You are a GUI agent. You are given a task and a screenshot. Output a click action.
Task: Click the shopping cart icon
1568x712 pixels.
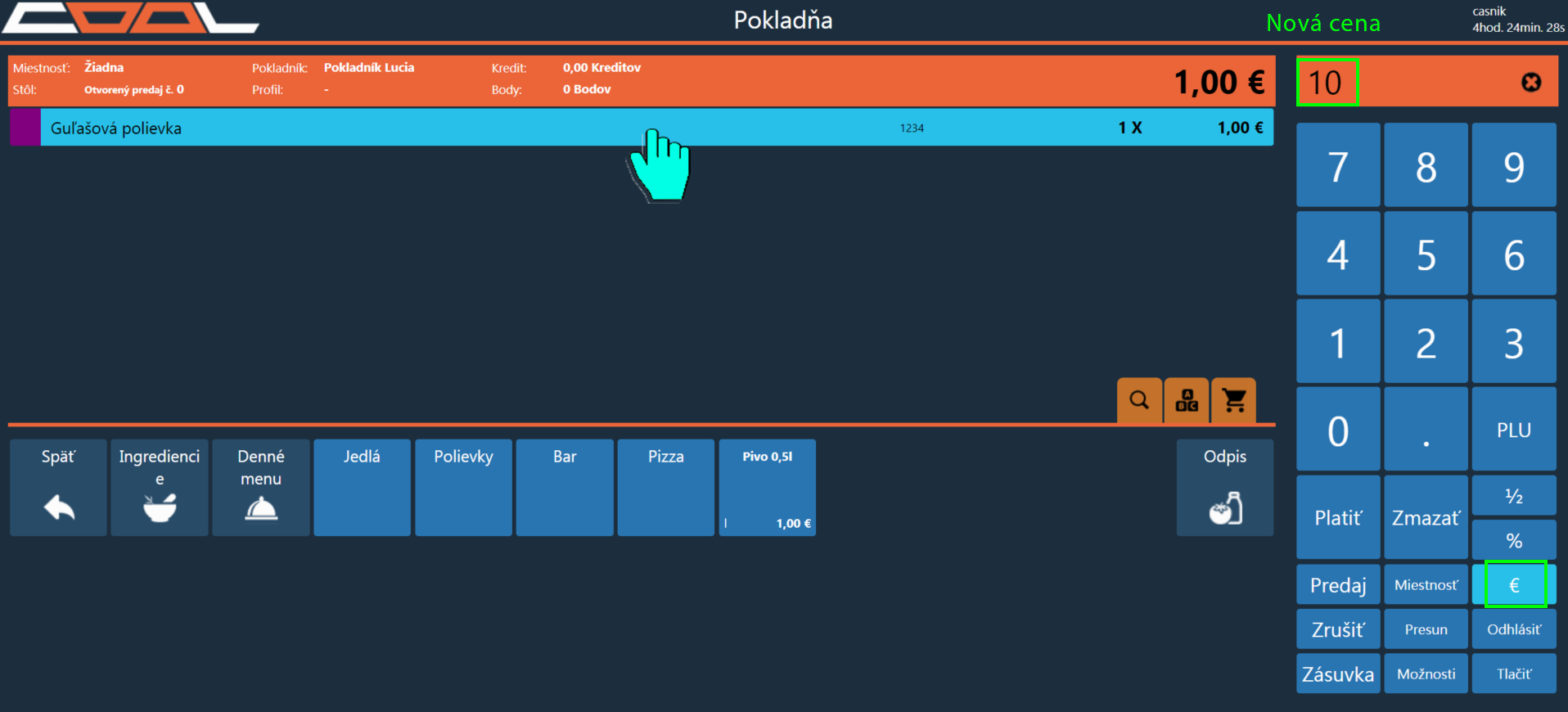tap(1233, 400)
